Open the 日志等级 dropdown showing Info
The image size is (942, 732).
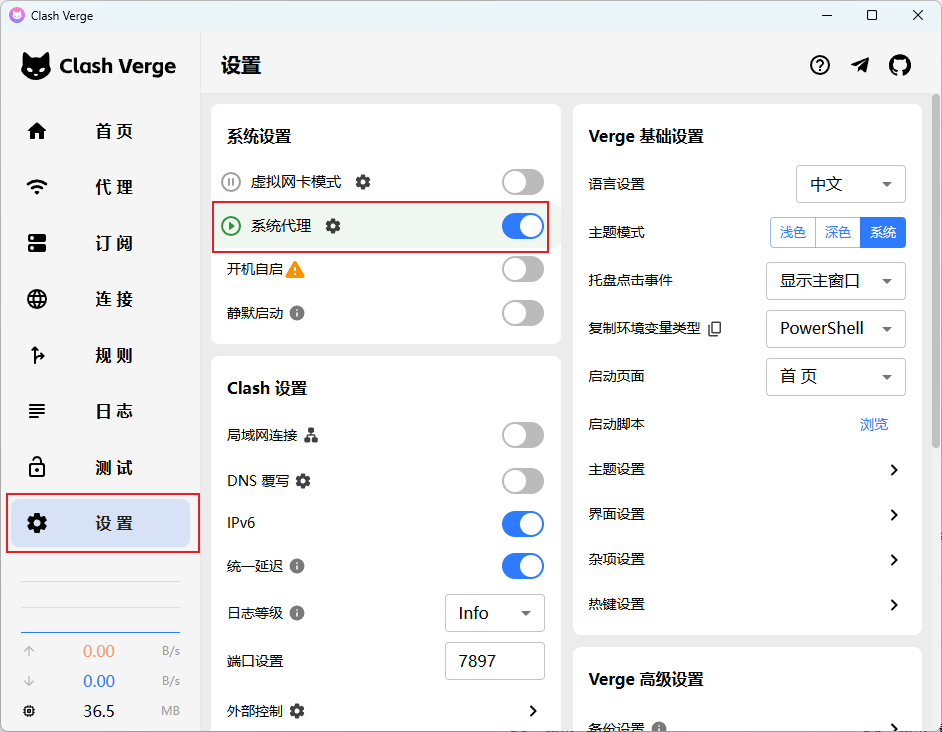point(494,613)
